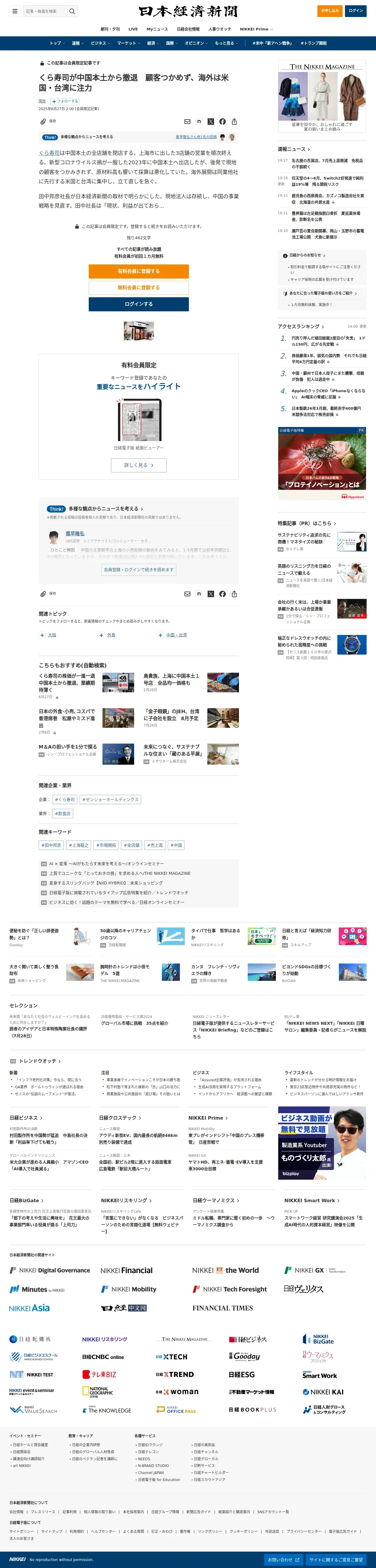Open the NIKKEI KAI logo link

coord(323,1392)
